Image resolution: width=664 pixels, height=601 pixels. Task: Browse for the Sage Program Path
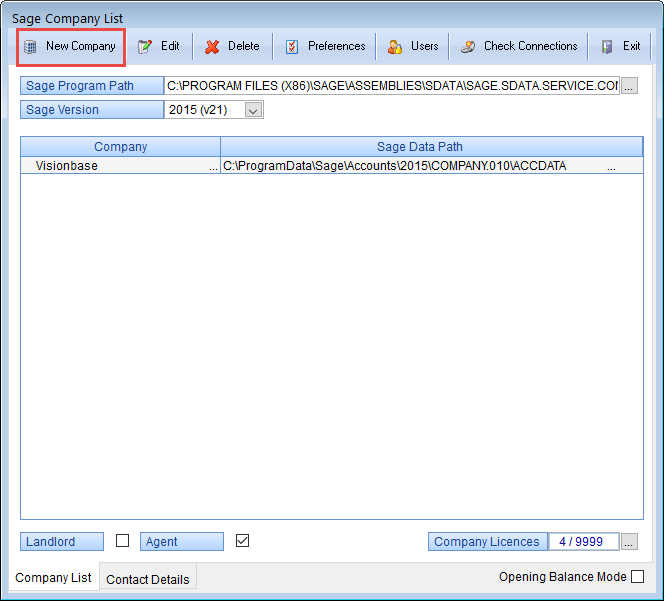tap(629, 86)
